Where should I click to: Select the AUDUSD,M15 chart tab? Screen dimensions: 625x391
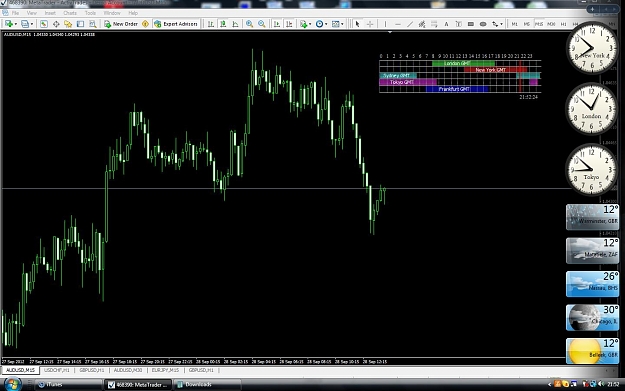click(20, 370)
